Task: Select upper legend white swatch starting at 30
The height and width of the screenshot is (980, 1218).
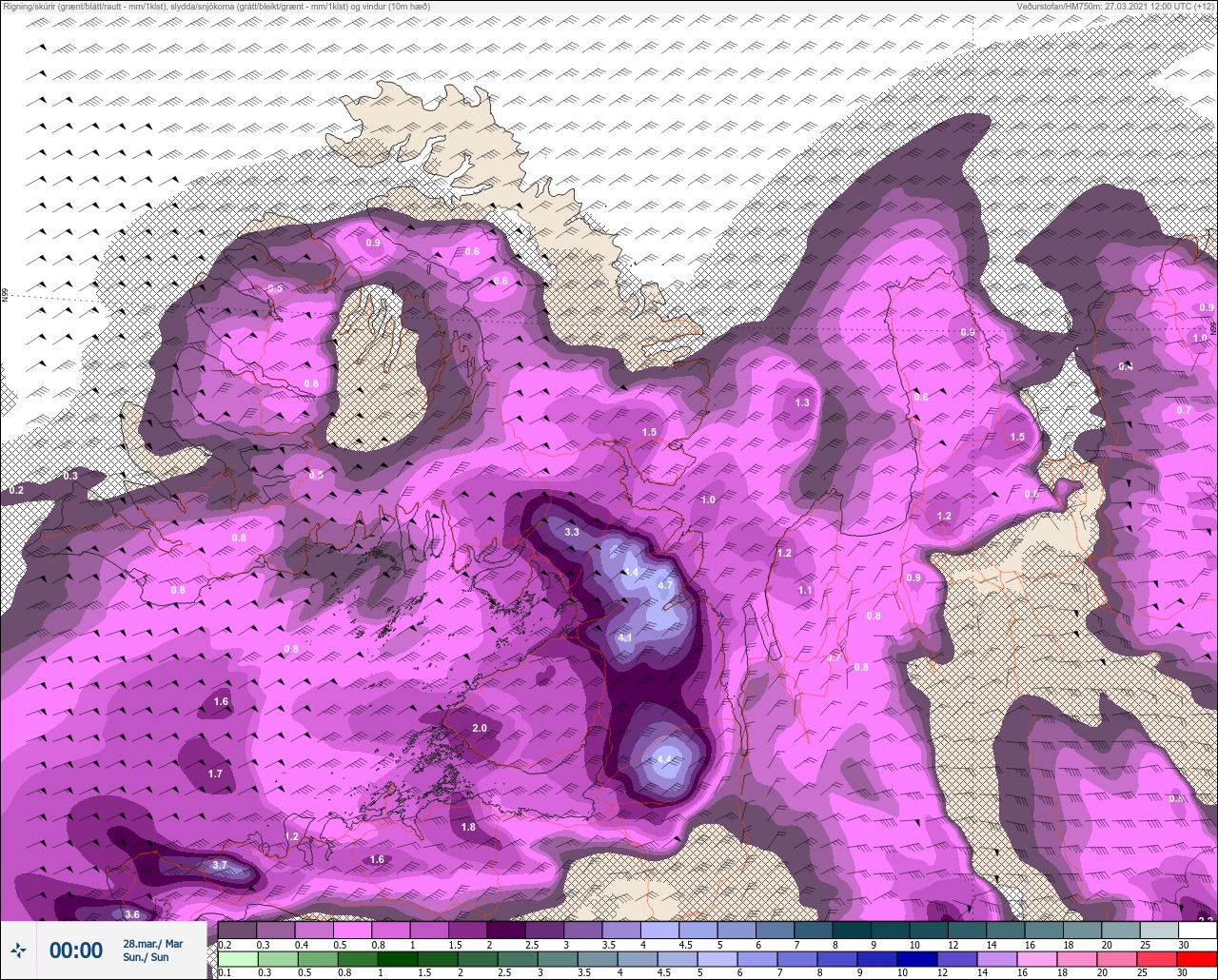Action: click(1197, 930)
